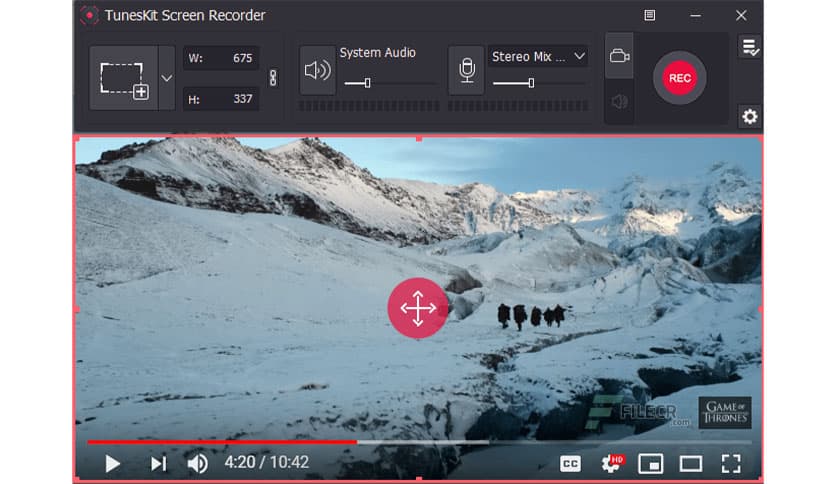
Task: Enter fullscreen on the video player
Action: coord(731,464)
